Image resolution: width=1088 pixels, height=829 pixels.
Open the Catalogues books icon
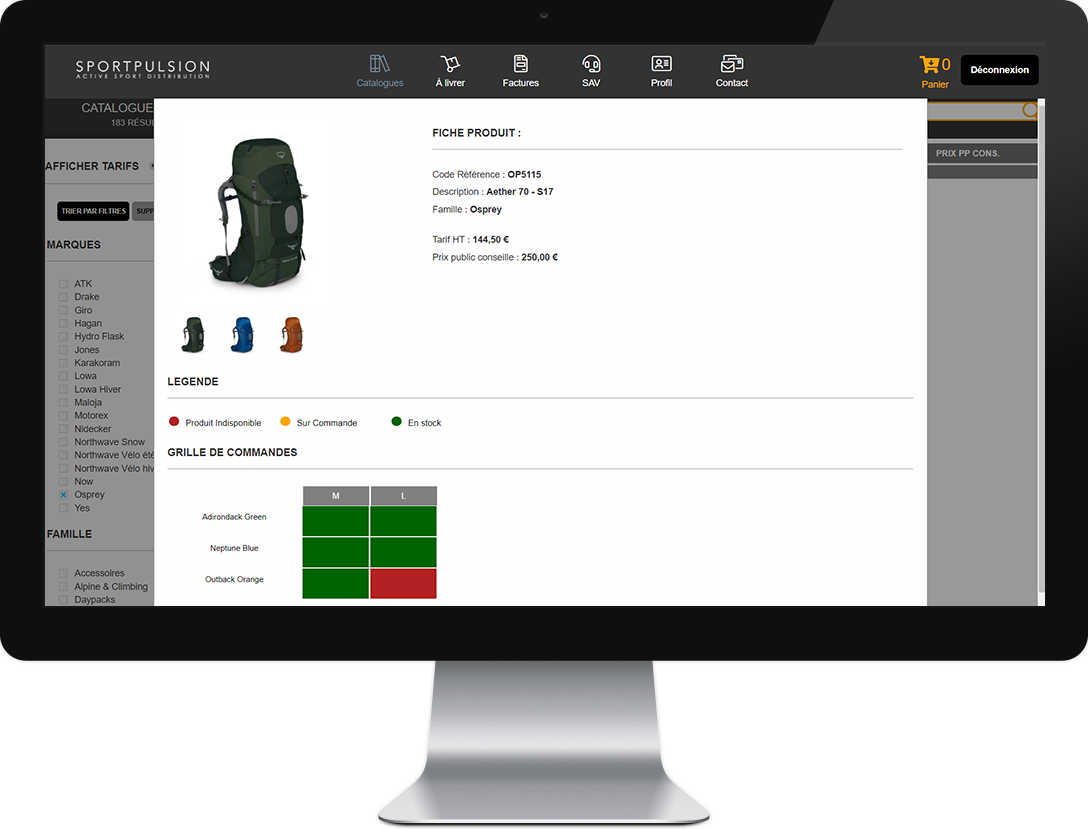coord(380,64)
